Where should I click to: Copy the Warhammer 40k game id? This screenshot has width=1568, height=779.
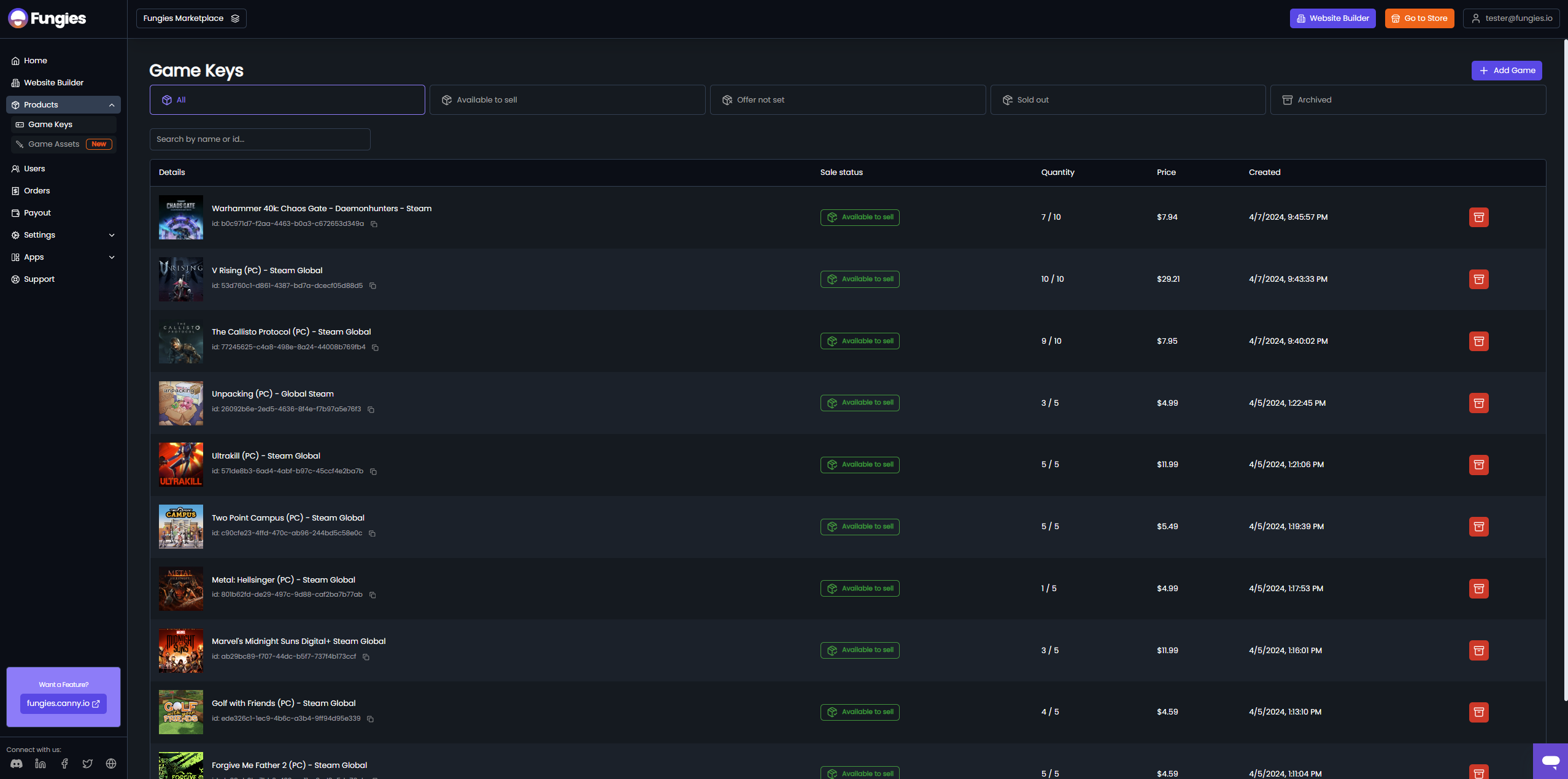[374, 224]
